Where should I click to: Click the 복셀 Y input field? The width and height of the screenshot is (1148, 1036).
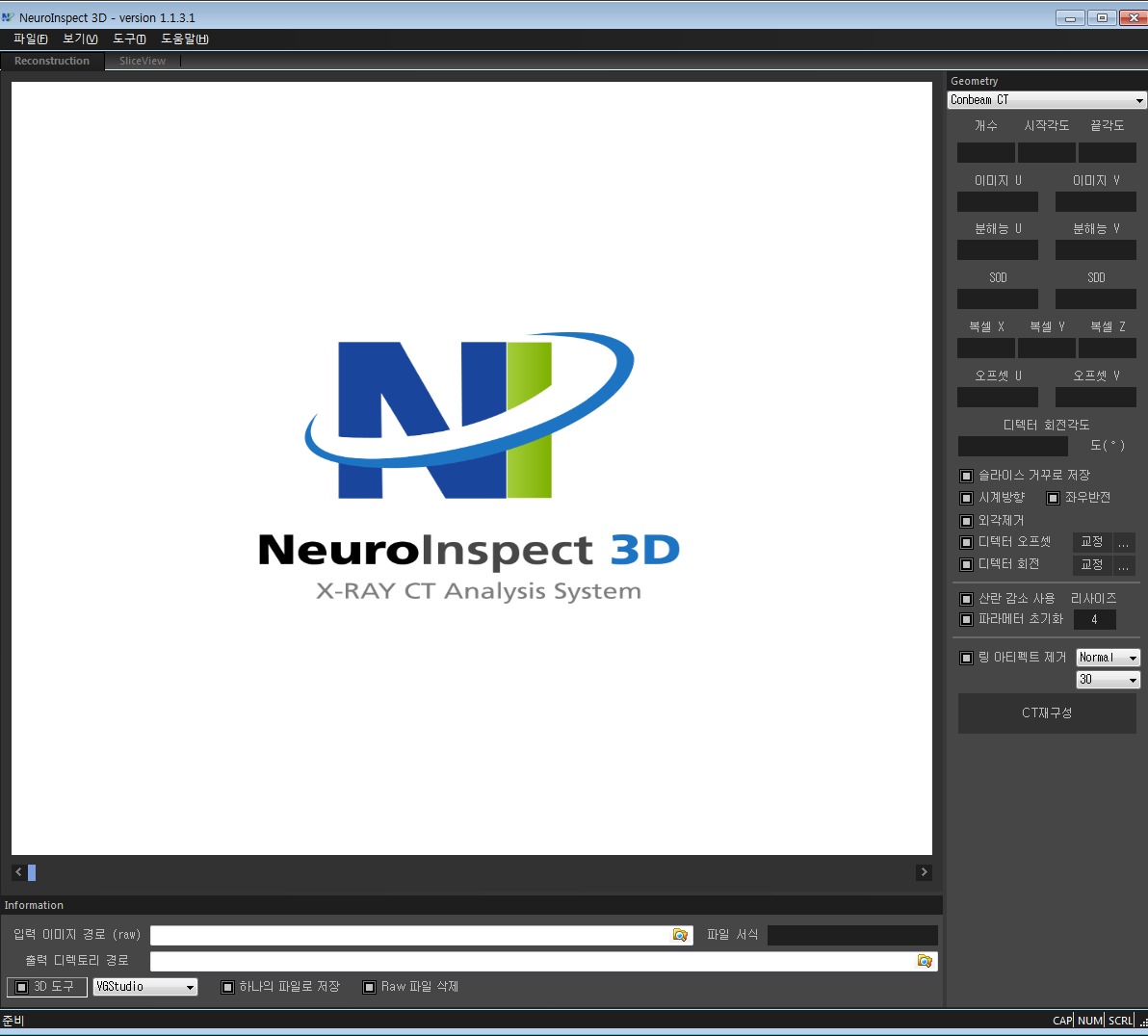point(1046,348)
